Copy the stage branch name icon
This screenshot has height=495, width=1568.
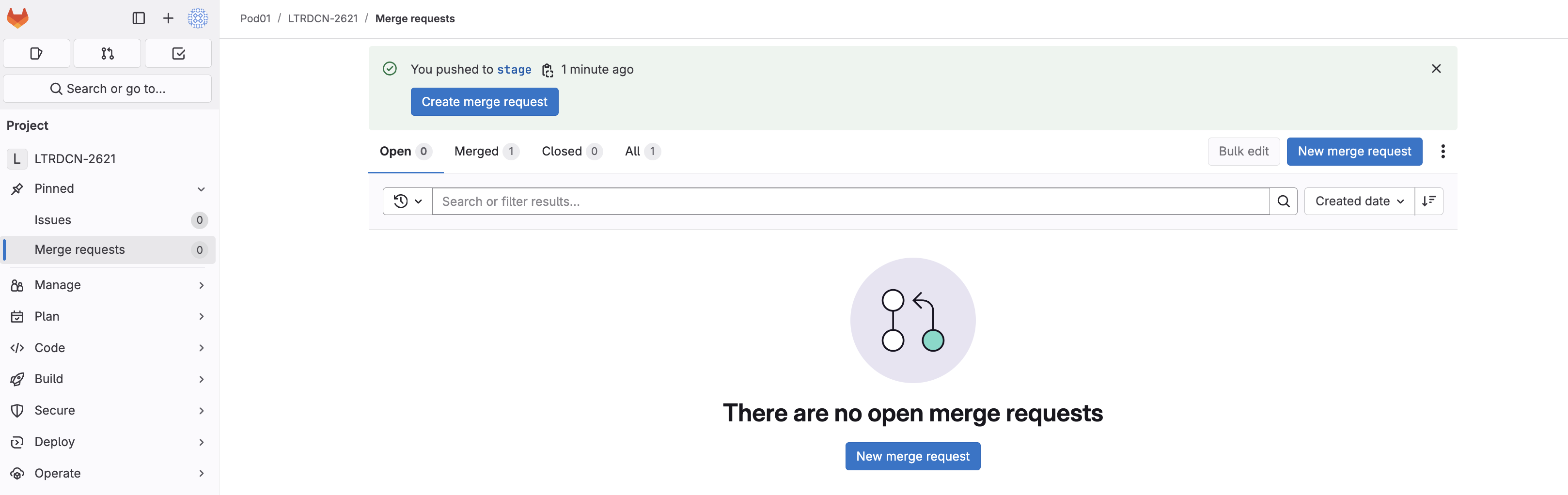[x=547, y=70]
